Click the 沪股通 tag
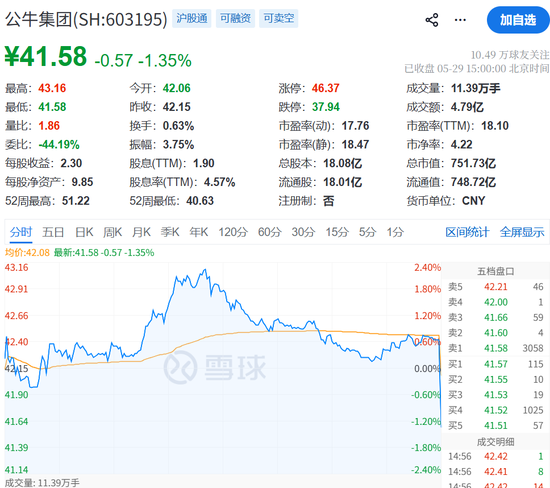Image resolution: width=550 pixels, height=488 pixels. [192, 18]
